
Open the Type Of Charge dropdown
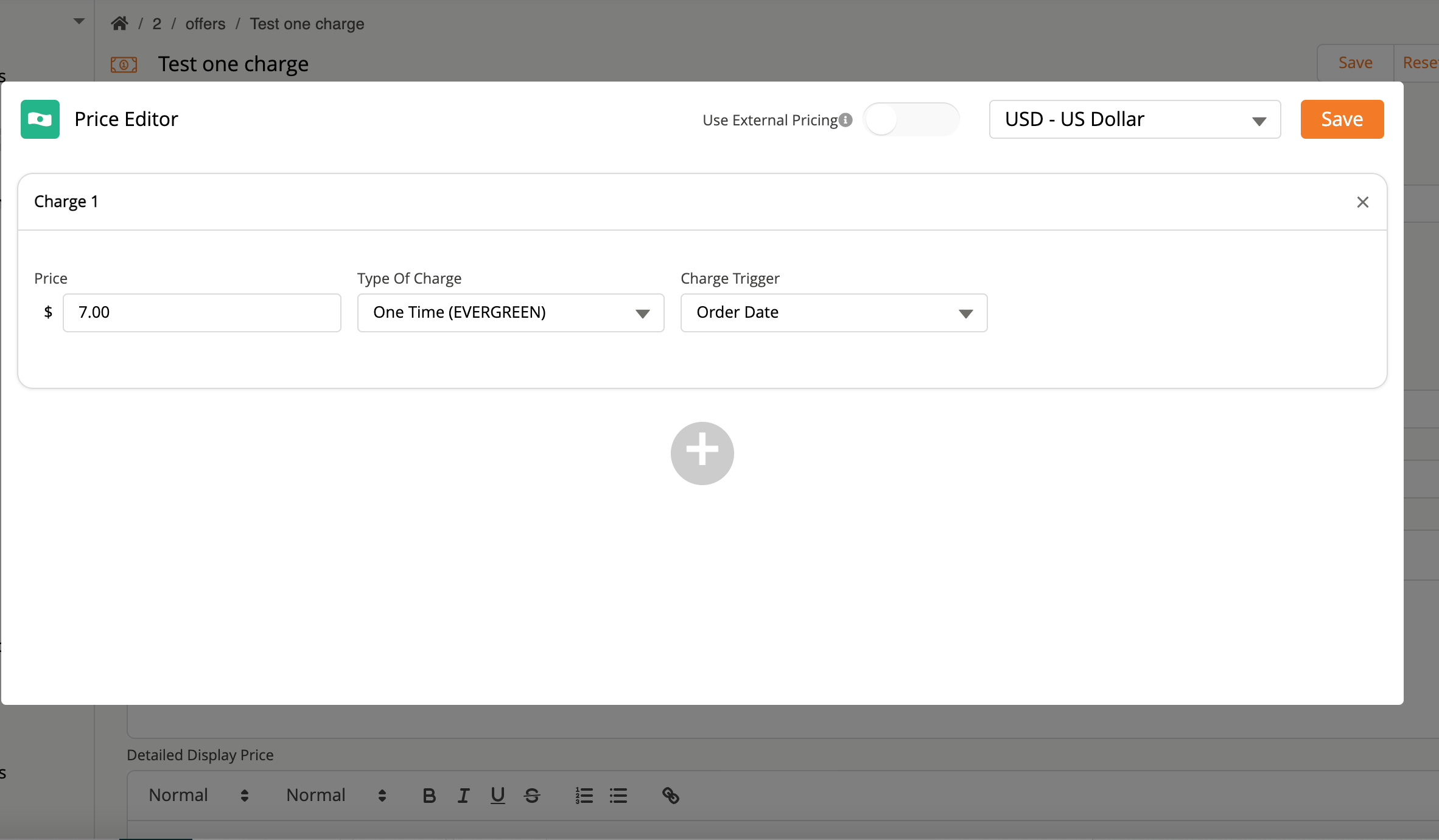pyautogui.click(x=510, y=313)
